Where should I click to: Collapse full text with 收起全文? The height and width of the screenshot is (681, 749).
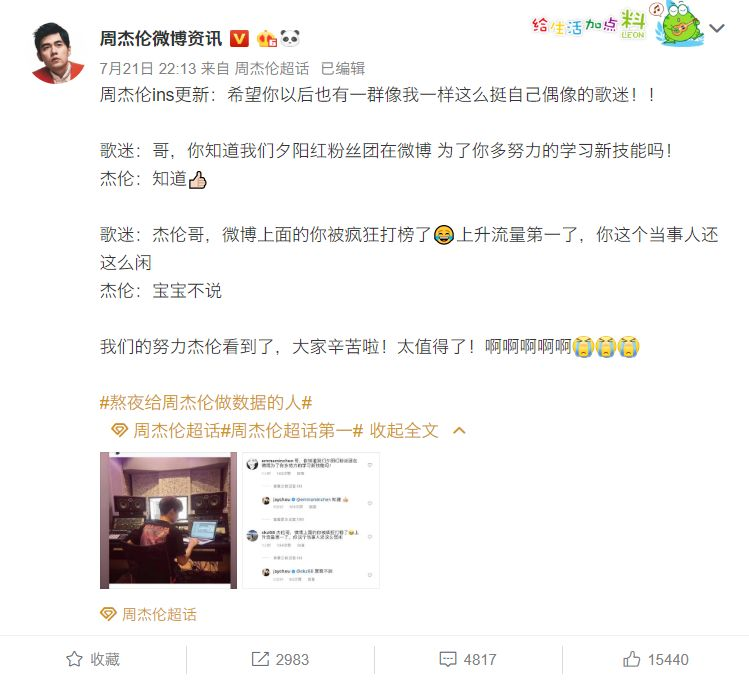coord(404,430)
